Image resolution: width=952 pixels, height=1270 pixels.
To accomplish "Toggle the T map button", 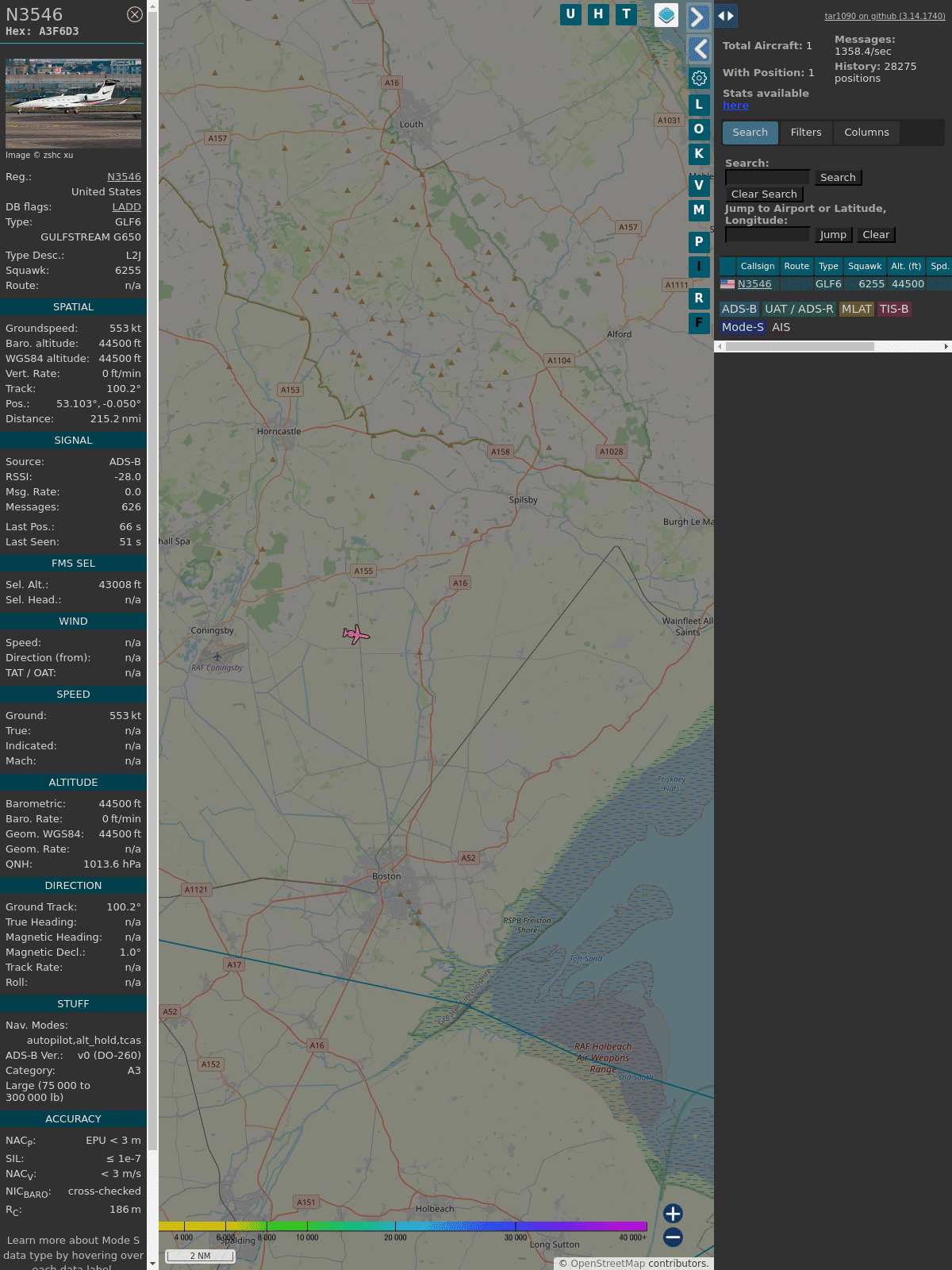I will (627, 14).
